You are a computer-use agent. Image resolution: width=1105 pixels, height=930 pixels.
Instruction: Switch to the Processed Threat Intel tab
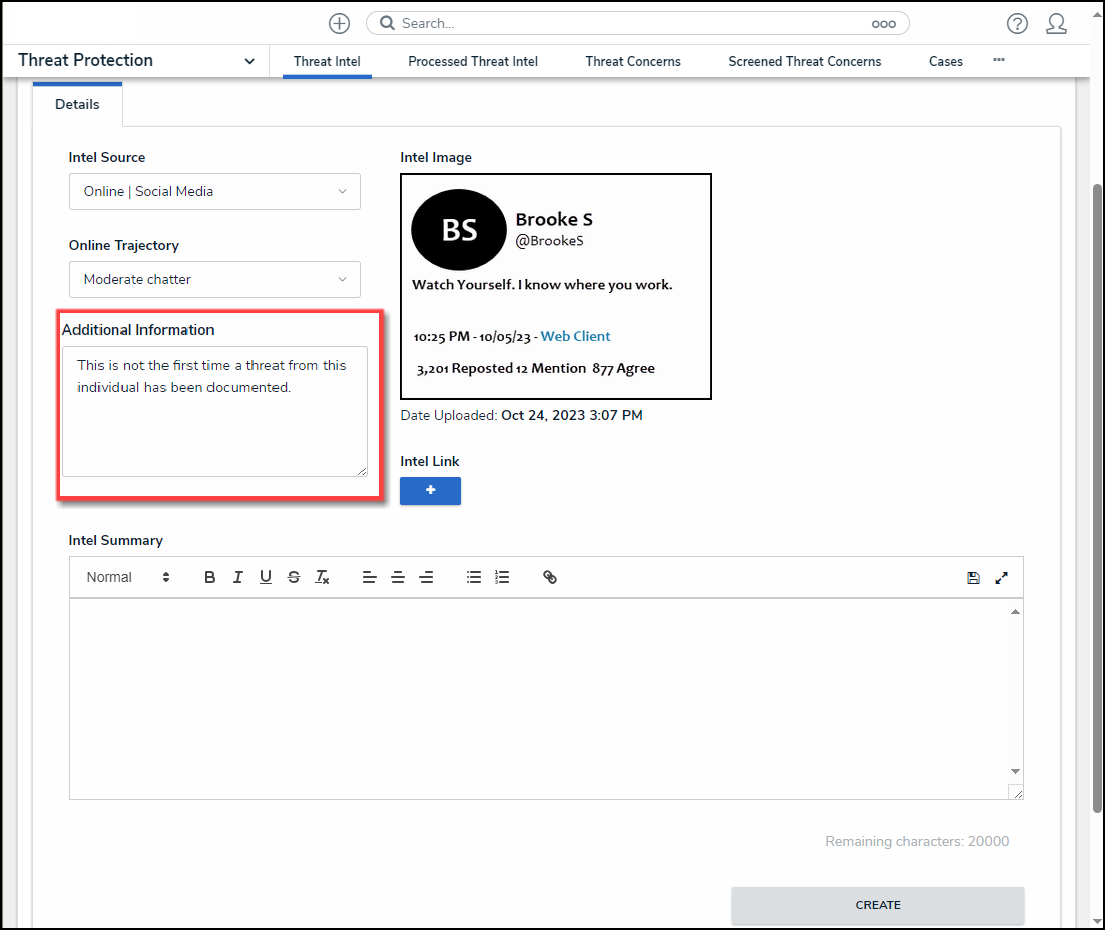(x=473, y=61)
